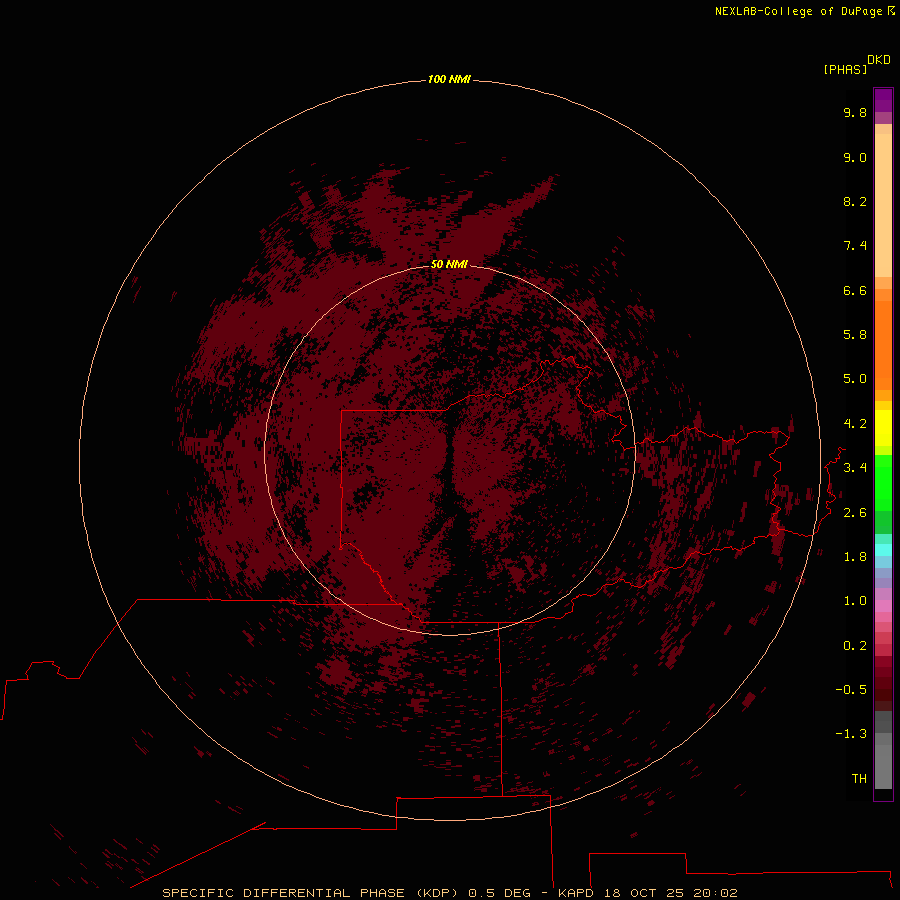Click the 4.2 legend value
The width and height of the screenshot is (900, 900).
point(855,424)
